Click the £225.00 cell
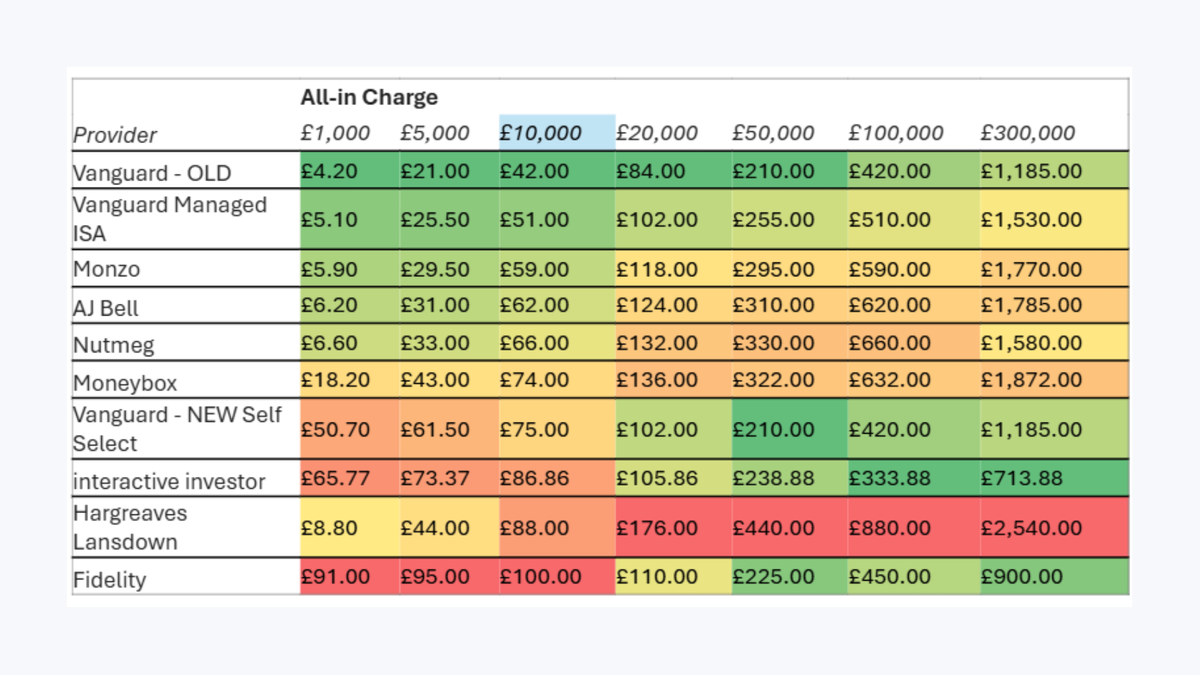This screenshot has width=1200, height=675. click(789, 577)
